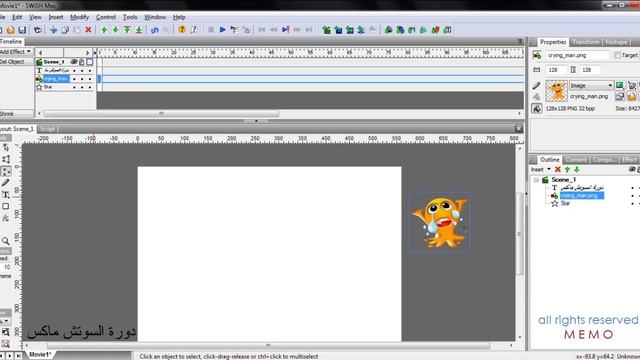Click the red Delete X in Outline panel

click(x=558, y=169)
